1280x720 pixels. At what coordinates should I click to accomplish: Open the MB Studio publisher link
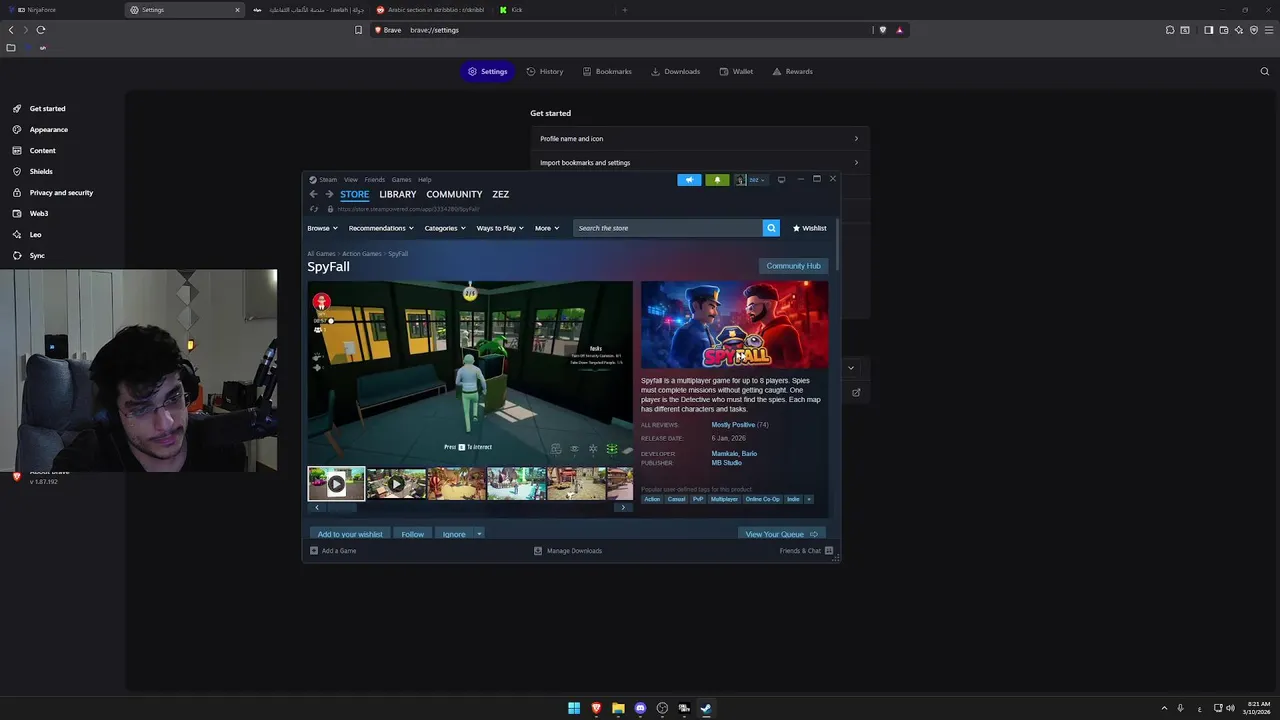tap(726, 463)
